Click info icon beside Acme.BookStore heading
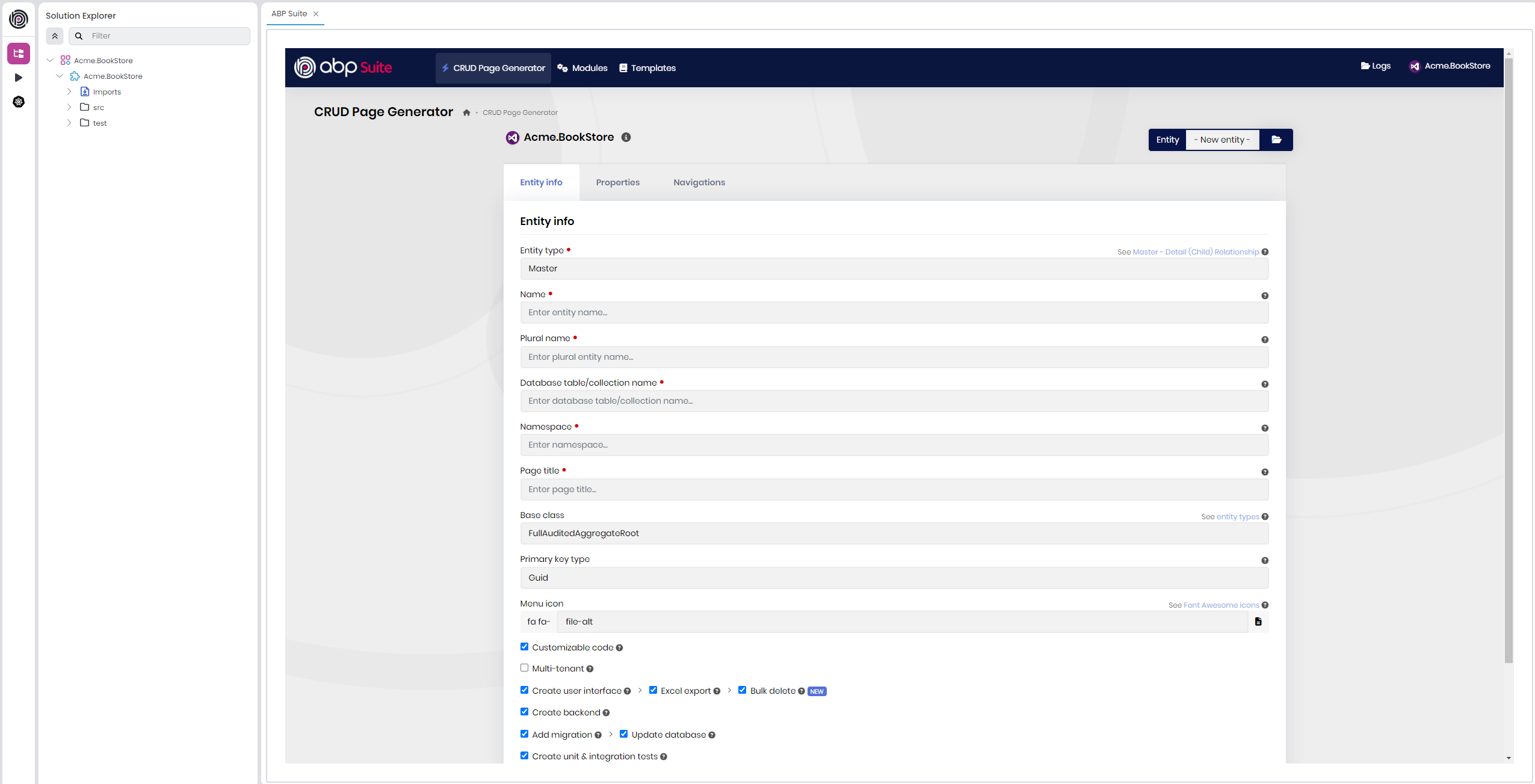 626,137
